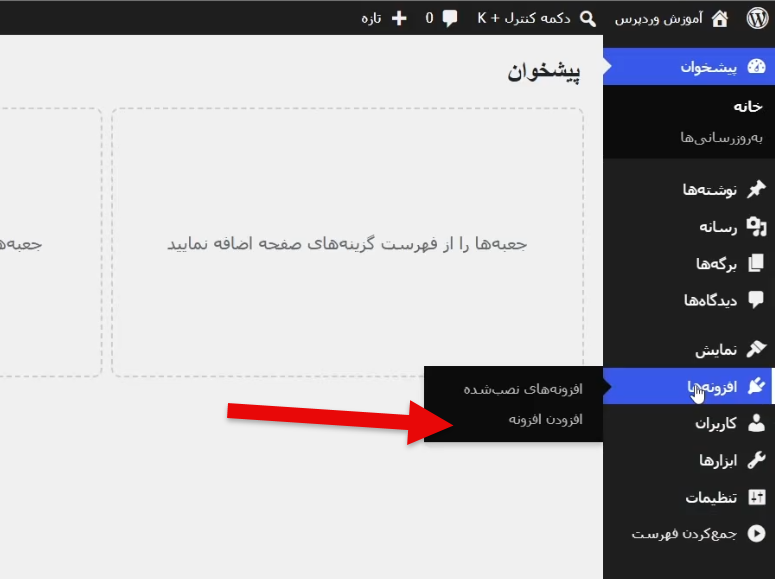Open the ابزارها tools menu
Image resolution: width=775 pixels, height=579 pixels.
(x=689, y=460)
